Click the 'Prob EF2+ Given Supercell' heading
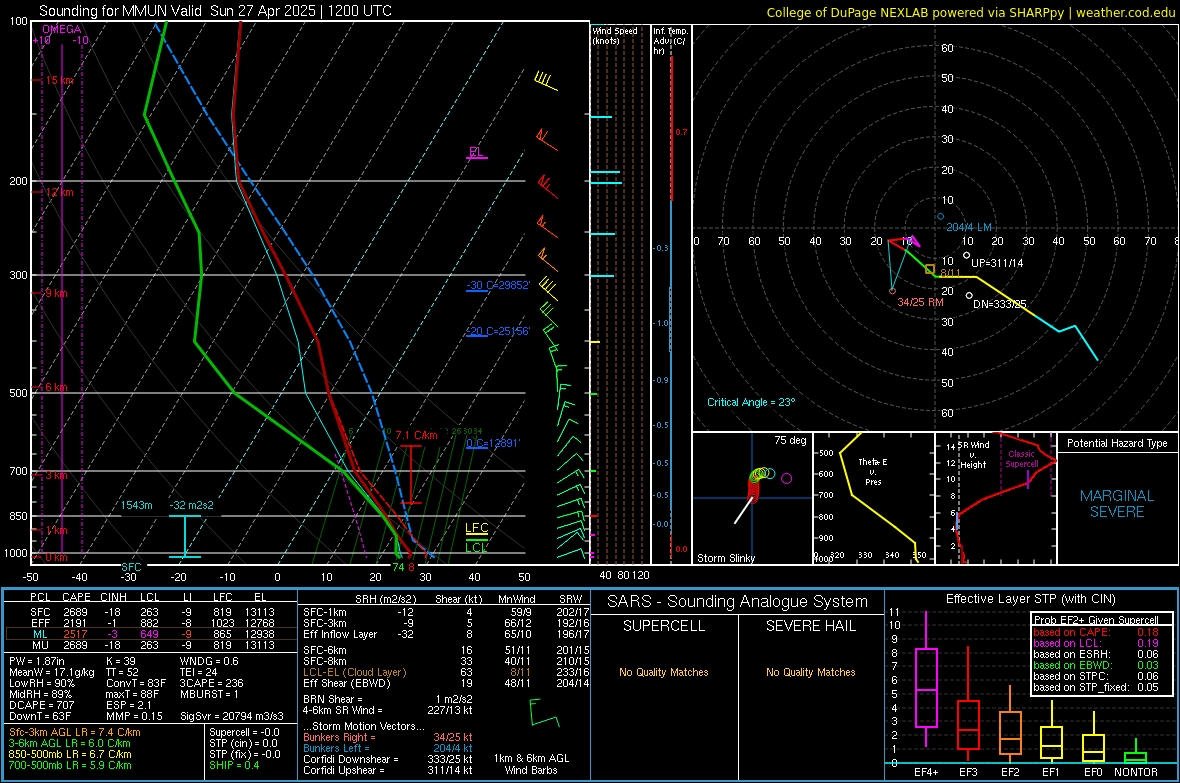 pyautogui.click(x=1096, y=620)
